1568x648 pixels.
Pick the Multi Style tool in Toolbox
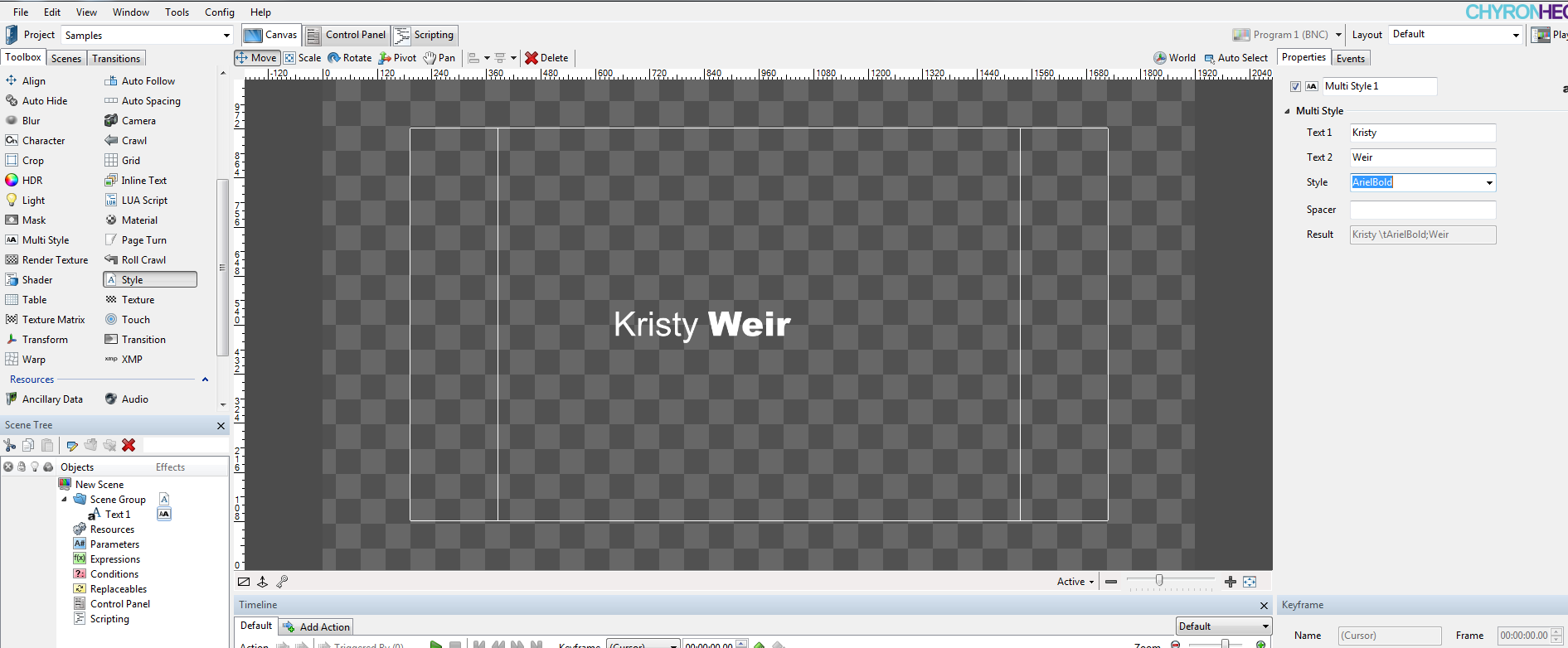pos(45,240)
